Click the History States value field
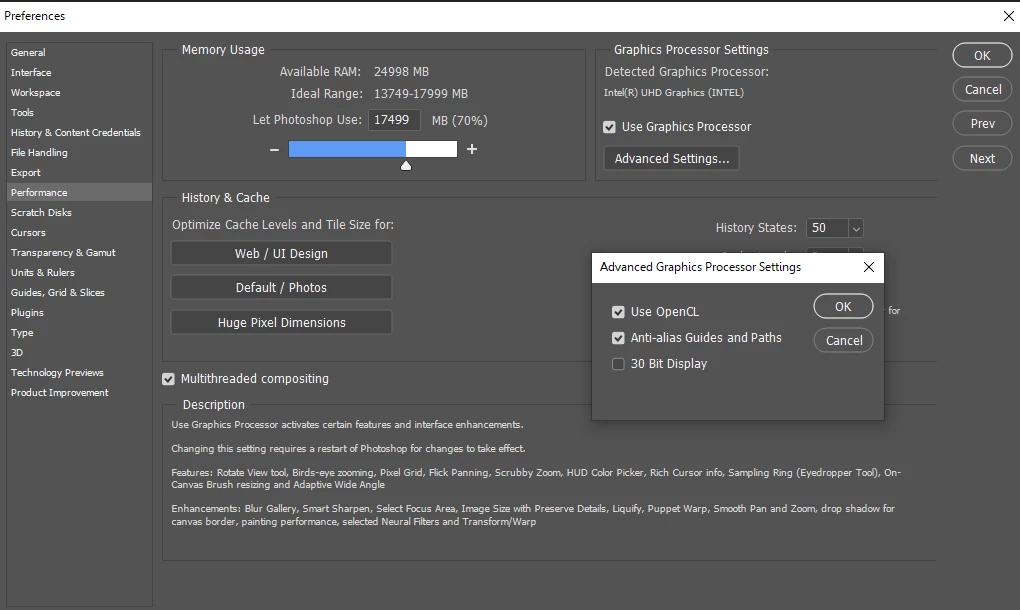Viewport: 1020px width, 610px height. pos(827,228)
